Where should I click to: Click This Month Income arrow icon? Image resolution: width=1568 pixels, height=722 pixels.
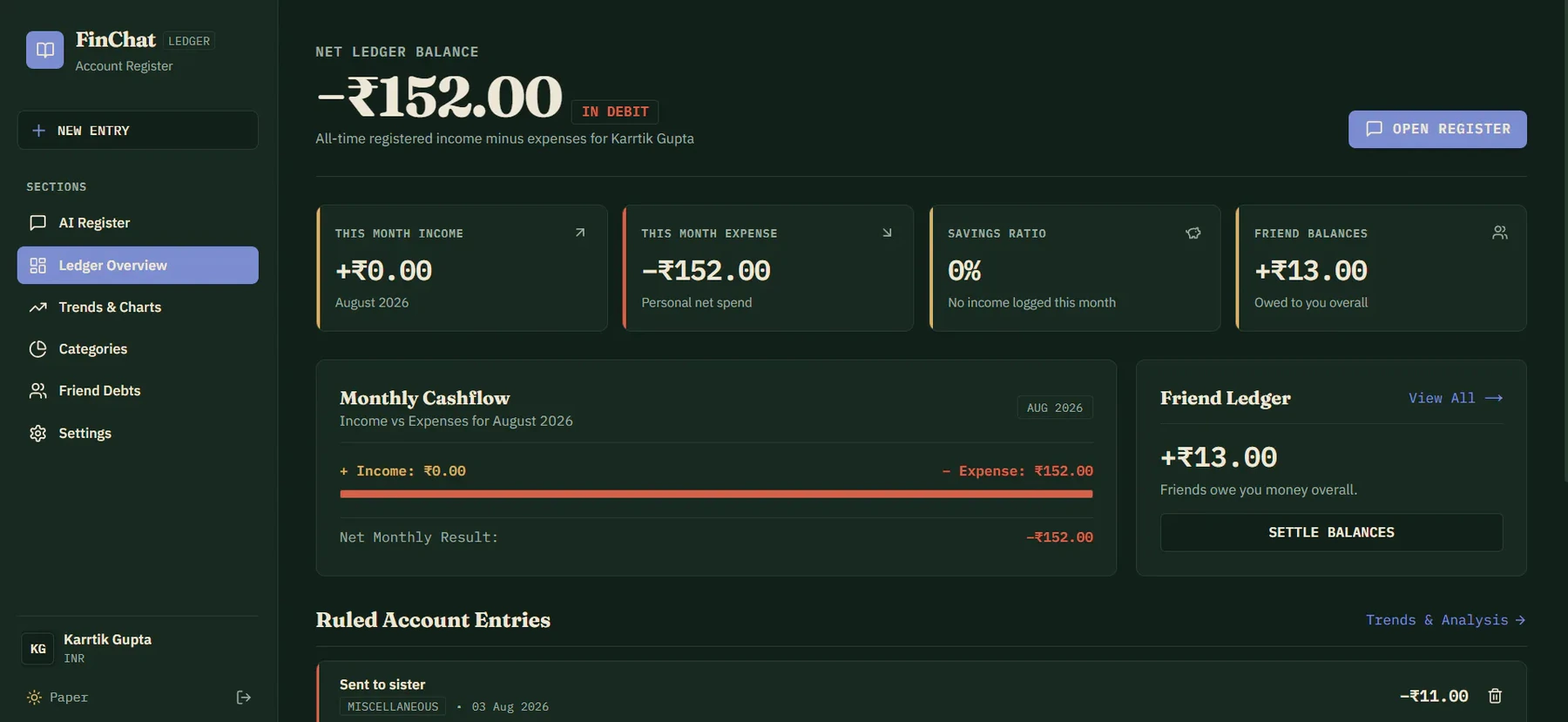(580, 233)
